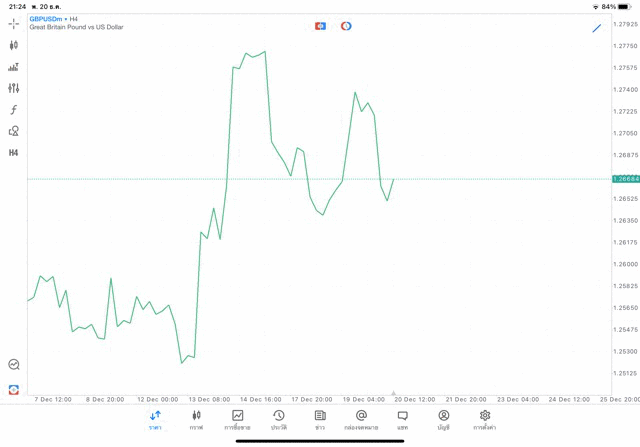Open the drawing objects shapes tool
640x447 pixels.
point(14,131)
